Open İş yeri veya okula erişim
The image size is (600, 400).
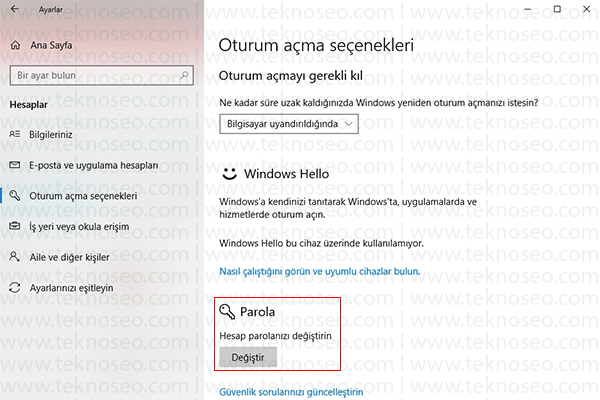[79, 227]
